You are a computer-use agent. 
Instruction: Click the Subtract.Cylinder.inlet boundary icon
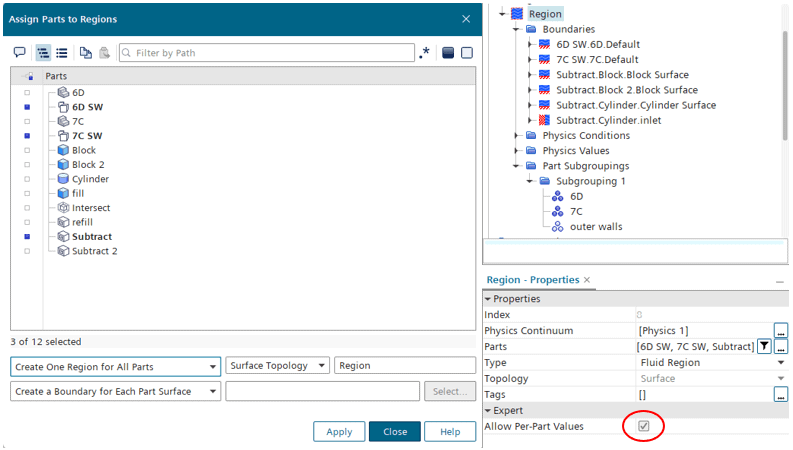(544, 120)
